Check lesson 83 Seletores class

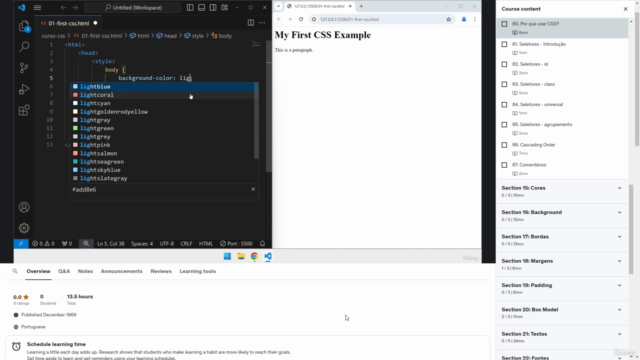point(504,84)
